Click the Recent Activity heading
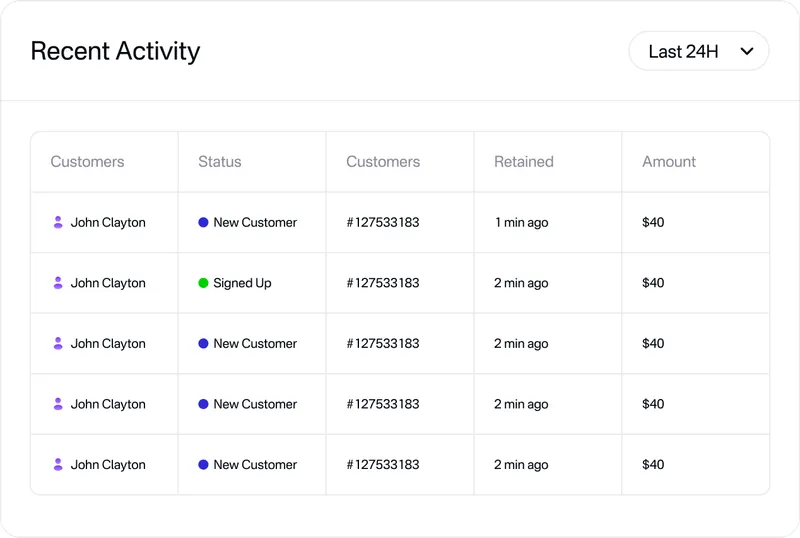Viewport: 800px width, 538px height. [115, 51]
